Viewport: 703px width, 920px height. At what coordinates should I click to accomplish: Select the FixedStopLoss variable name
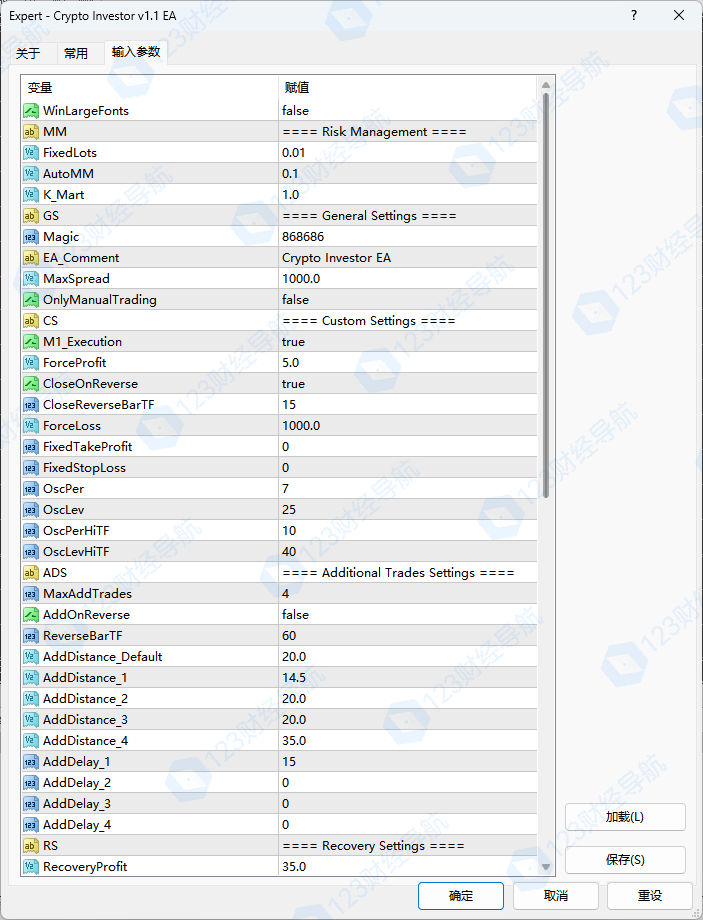[85, 468]
